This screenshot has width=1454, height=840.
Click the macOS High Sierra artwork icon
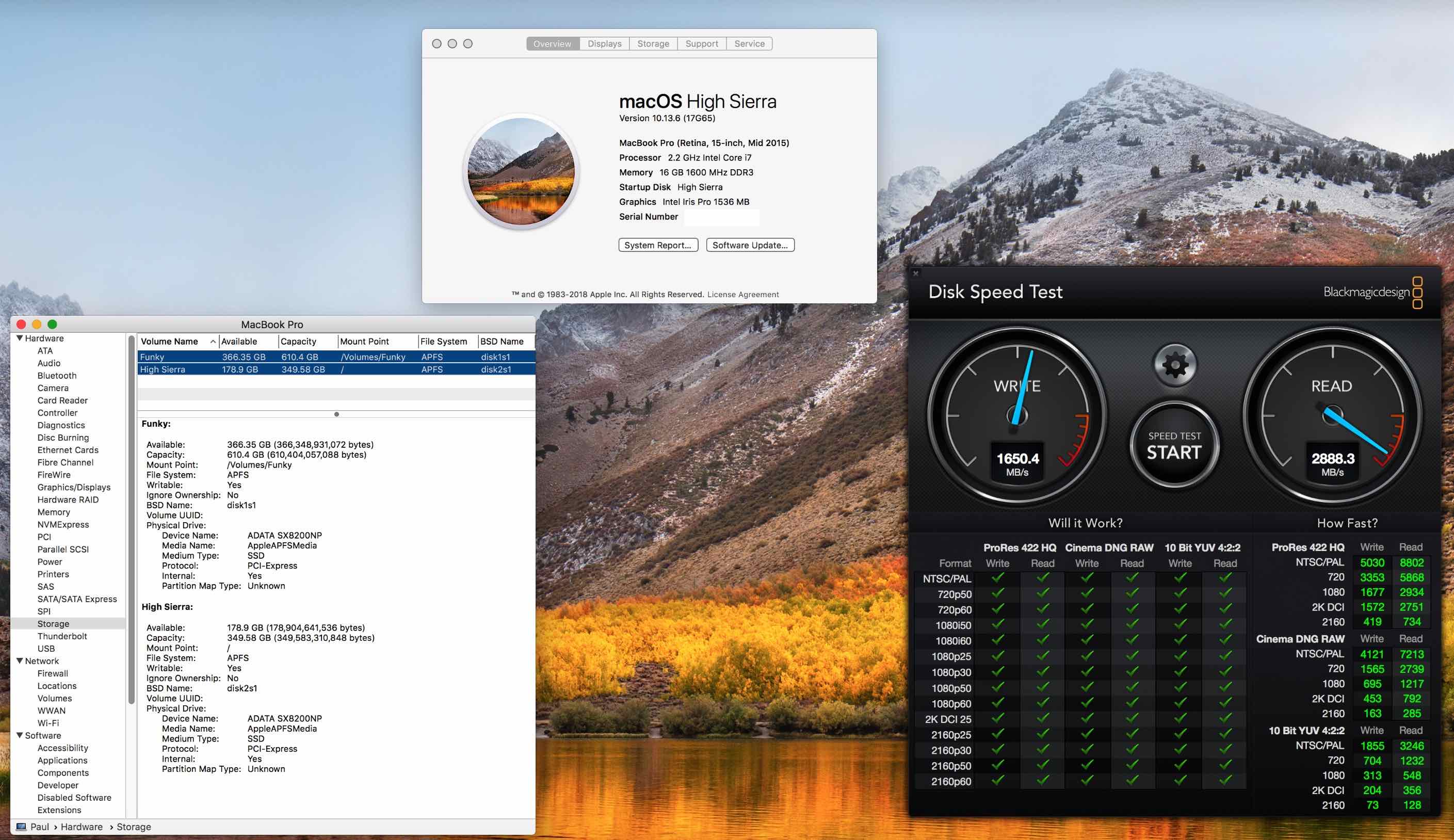(x=521, y=172)
